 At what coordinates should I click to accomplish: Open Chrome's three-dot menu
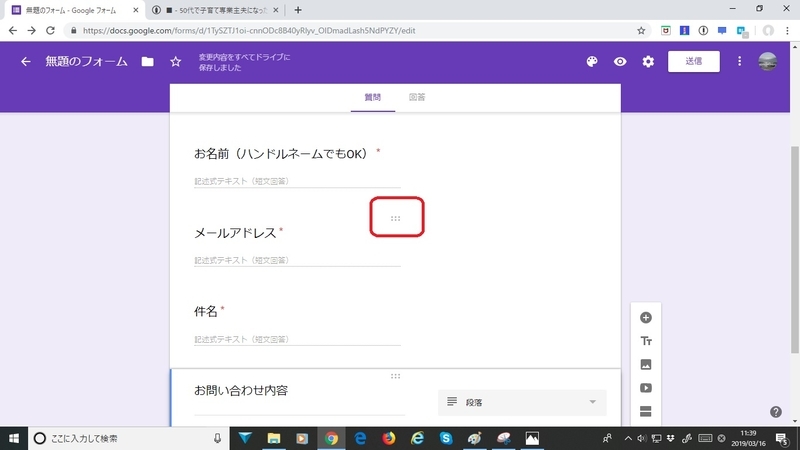pos(787,31)
